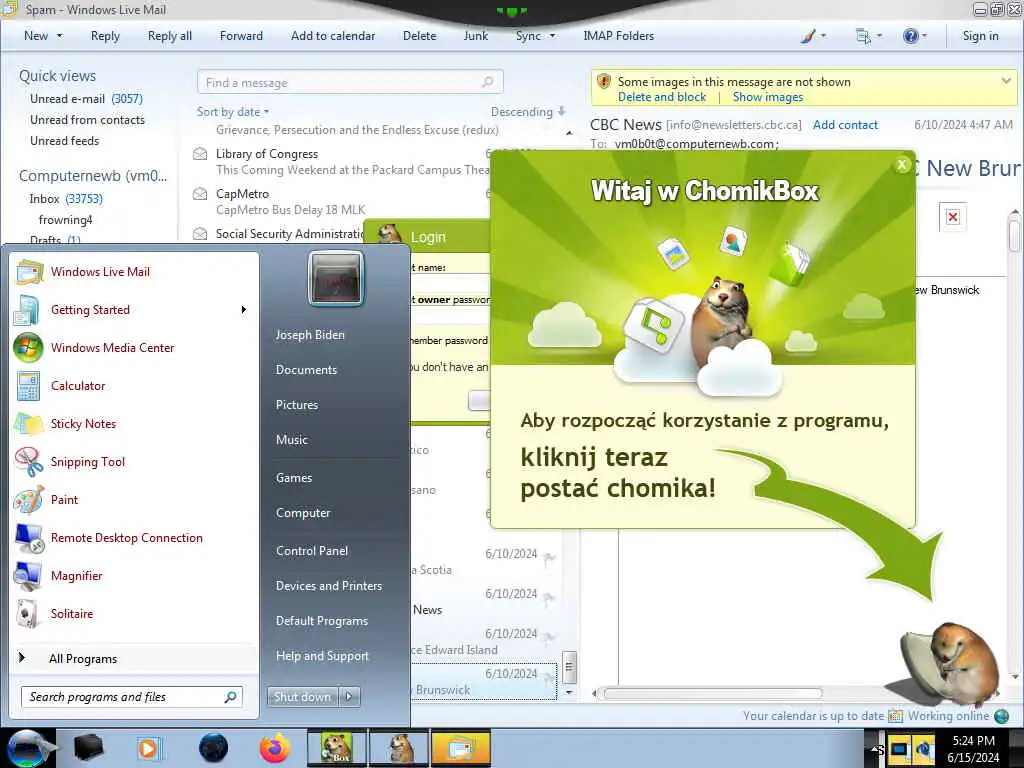The image size is (1024, 768).
Task: Expand All Programs list
Action: 83,658
